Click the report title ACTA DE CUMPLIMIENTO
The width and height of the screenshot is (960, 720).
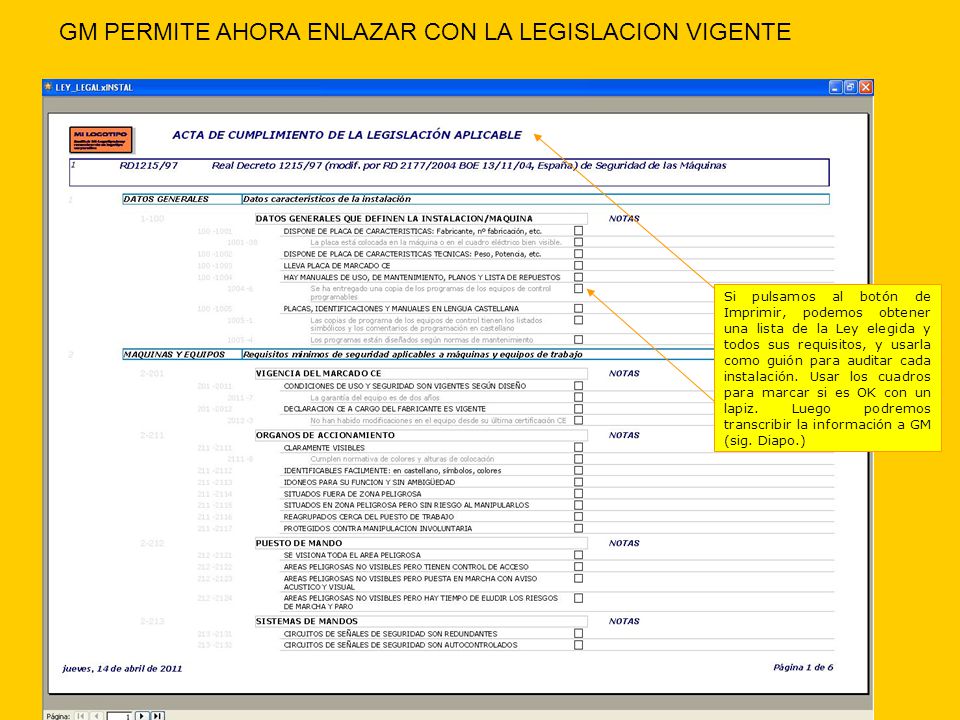(x=347, y=135)
